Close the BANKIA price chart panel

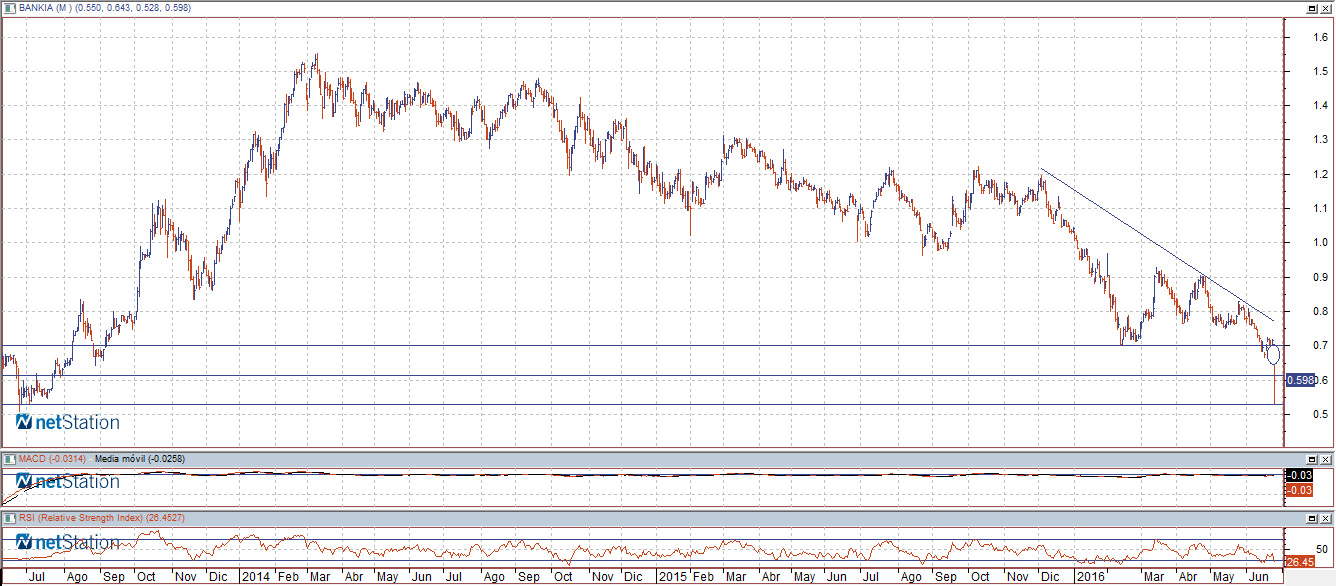pos(1326,8)
